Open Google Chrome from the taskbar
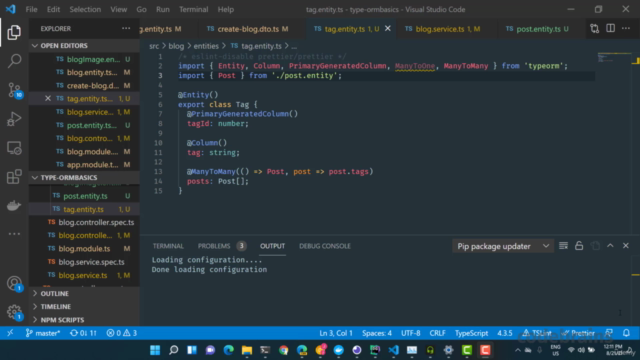 click(x=283, y=350)
